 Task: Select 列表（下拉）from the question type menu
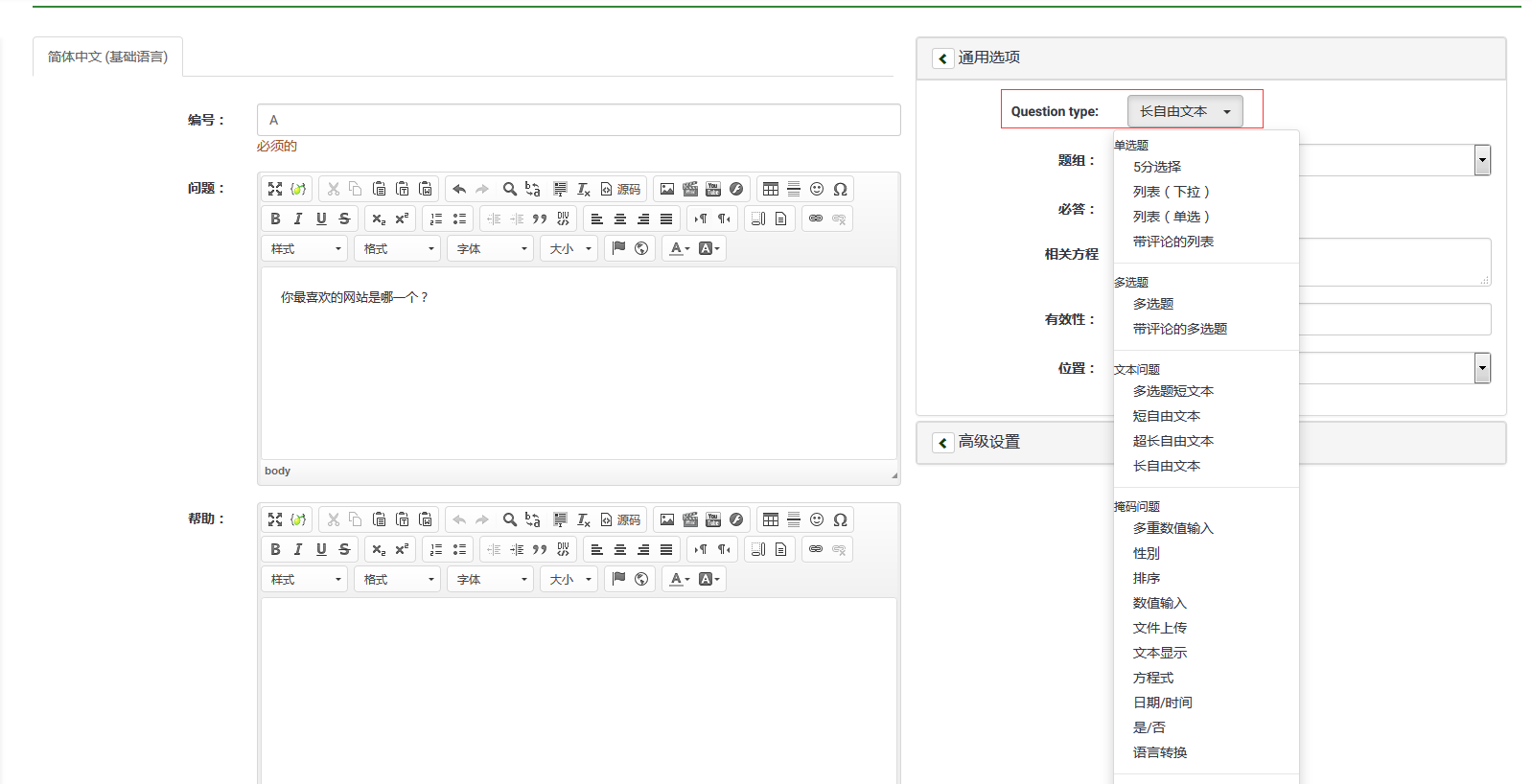pyautogui.click(x=1171, y=192)
